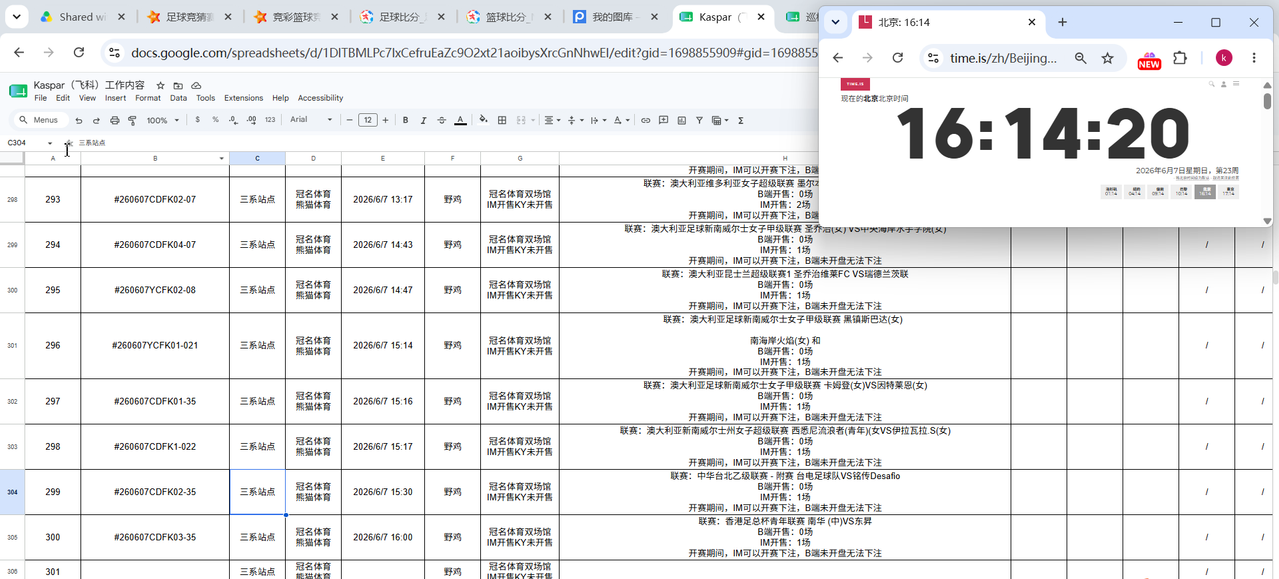Switch to the 我的图库 browser tab

click(x=614, y=17)
